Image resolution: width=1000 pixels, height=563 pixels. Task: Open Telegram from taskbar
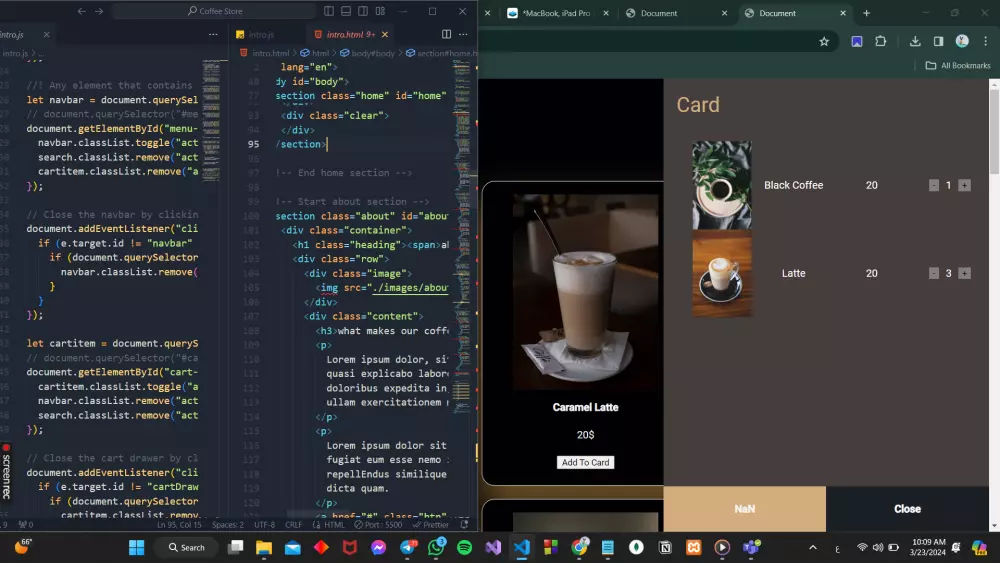click(408, 547)
